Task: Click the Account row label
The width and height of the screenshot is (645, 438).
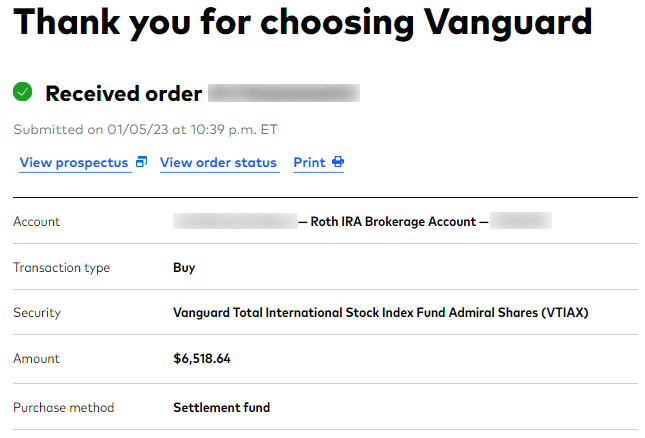Action: 37,222
